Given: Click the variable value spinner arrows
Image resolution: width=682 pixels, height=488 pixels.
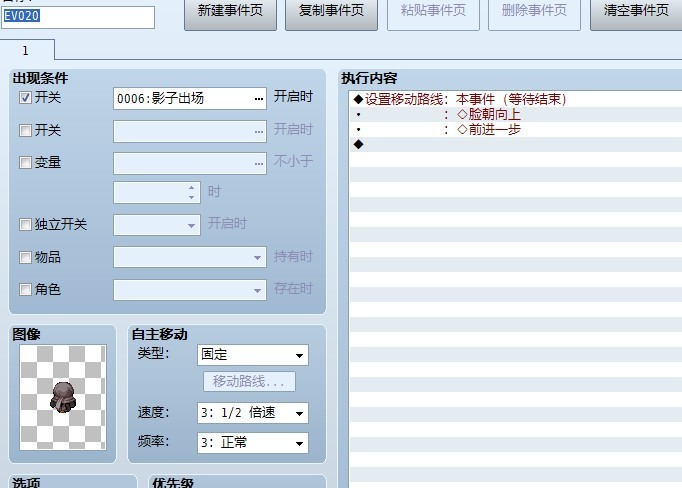Looking at the screenshot, I should (x=191, y=192).
